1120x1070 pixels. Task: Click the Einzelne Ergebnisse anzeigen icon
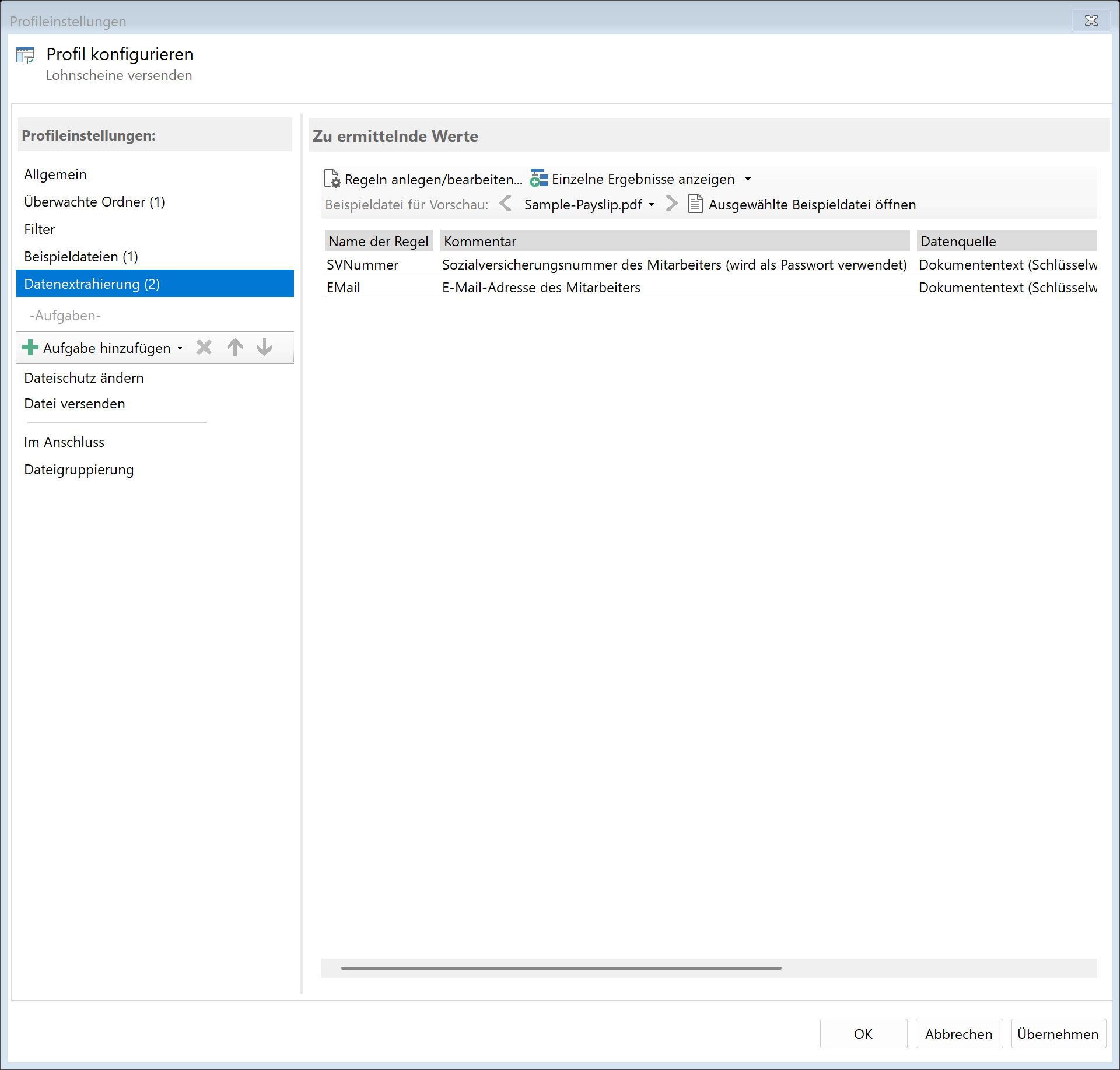538,179
